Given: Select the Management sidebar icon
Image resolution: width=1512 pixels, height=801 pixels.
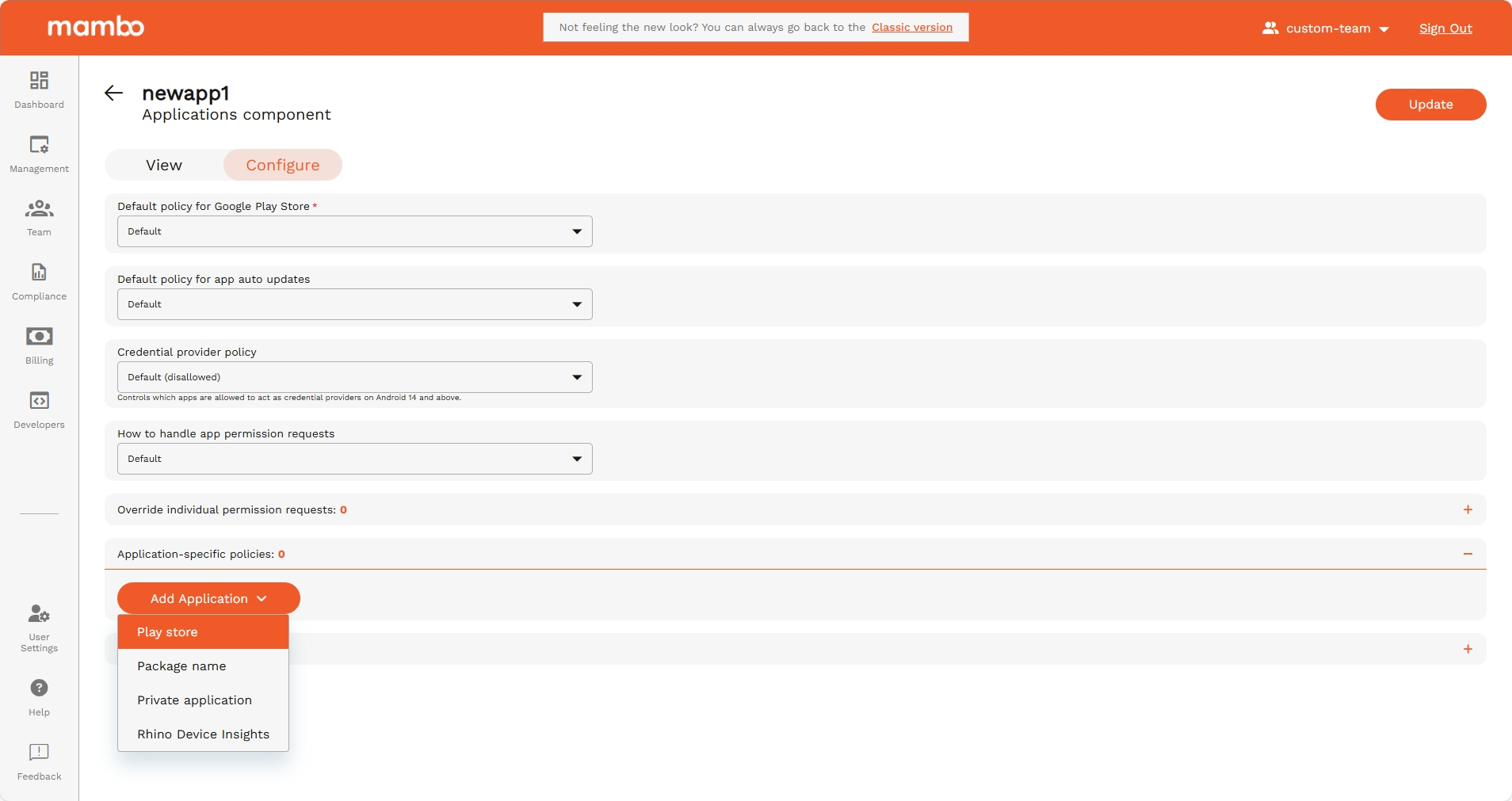Looking at the screenshot, I should (x=38, y=152).
